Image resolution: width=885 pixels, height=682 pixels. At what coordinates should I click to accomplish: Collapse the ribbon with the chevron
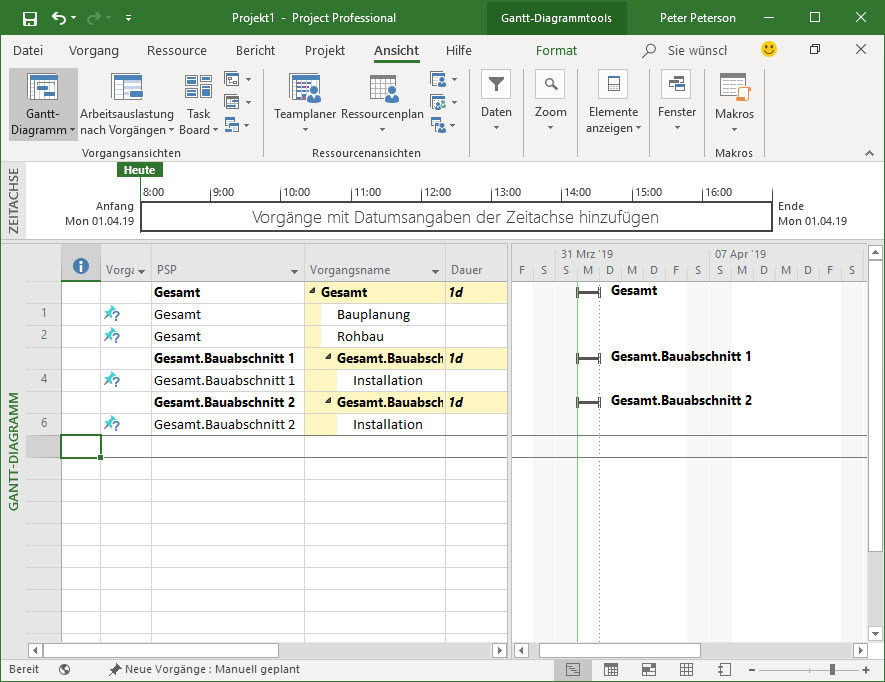coord(869,153)
